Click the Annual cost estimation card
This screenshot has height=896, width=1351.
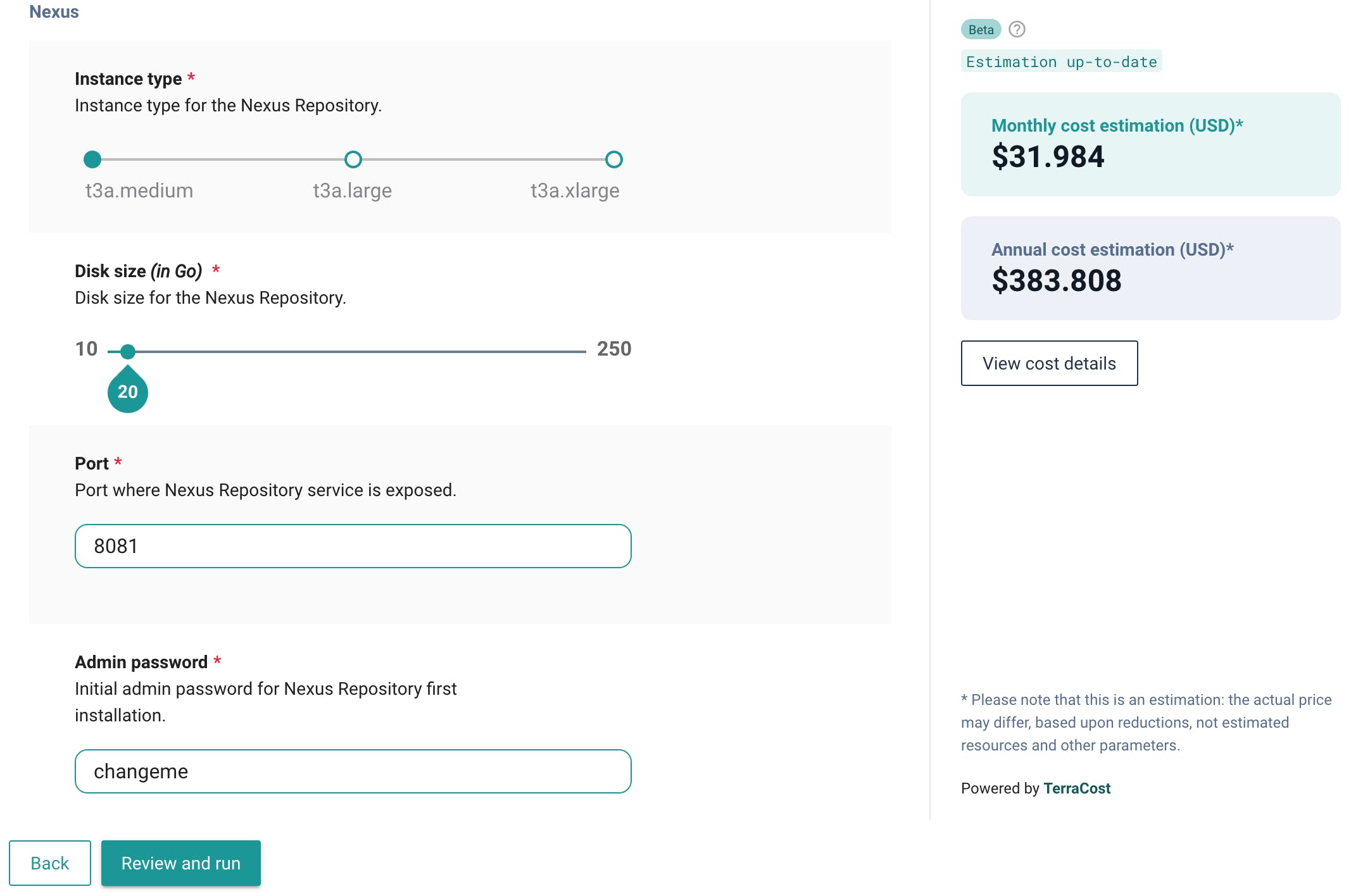pyautogui.click(x=1150, y=268)
